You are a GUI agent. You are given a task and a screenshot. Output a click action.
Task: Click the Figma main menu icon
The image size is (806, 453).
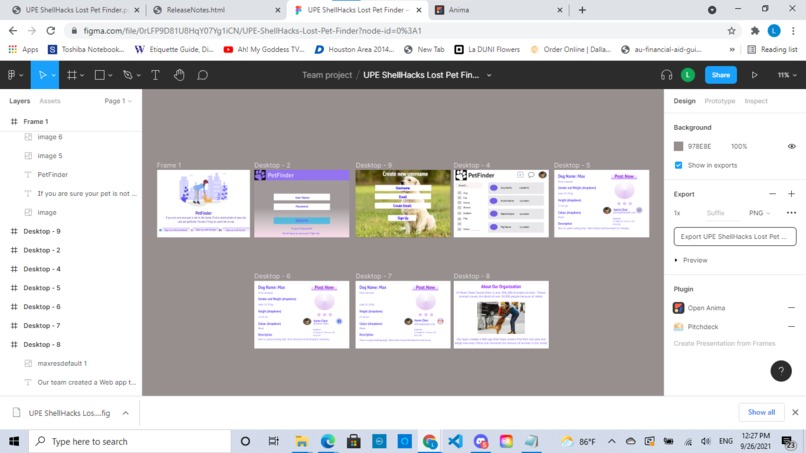click(x=15, y=75)
